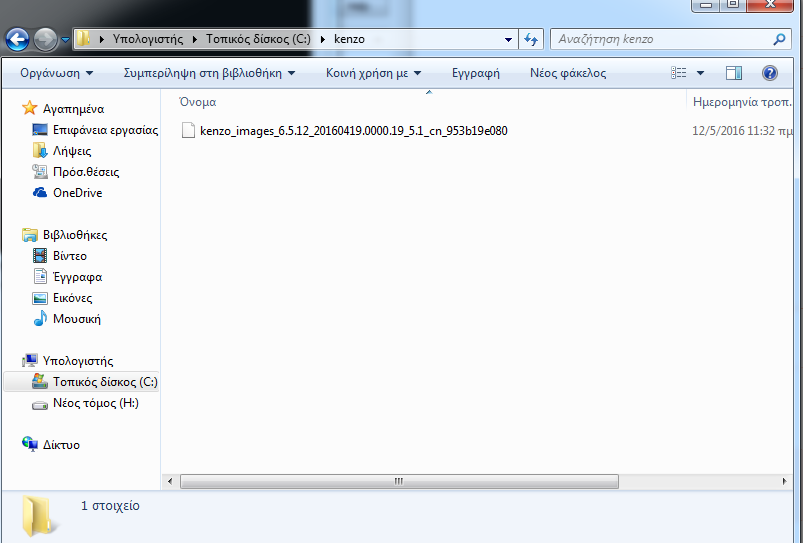Open the Έγγραφα library
803x543 pixels.
coord(77,277)
